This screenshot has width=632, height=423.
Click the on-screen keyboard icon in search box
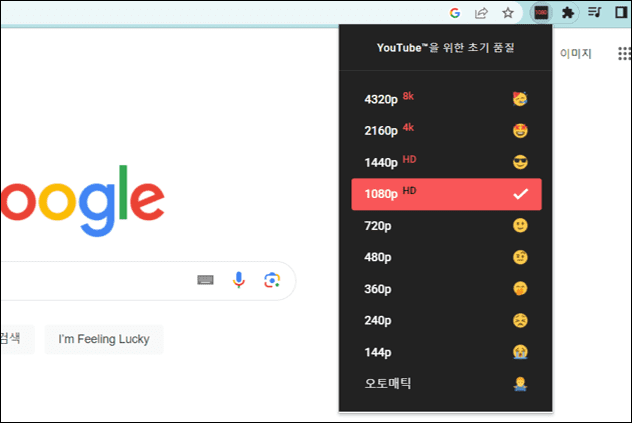pyautogui.click(x=205, y=280)
